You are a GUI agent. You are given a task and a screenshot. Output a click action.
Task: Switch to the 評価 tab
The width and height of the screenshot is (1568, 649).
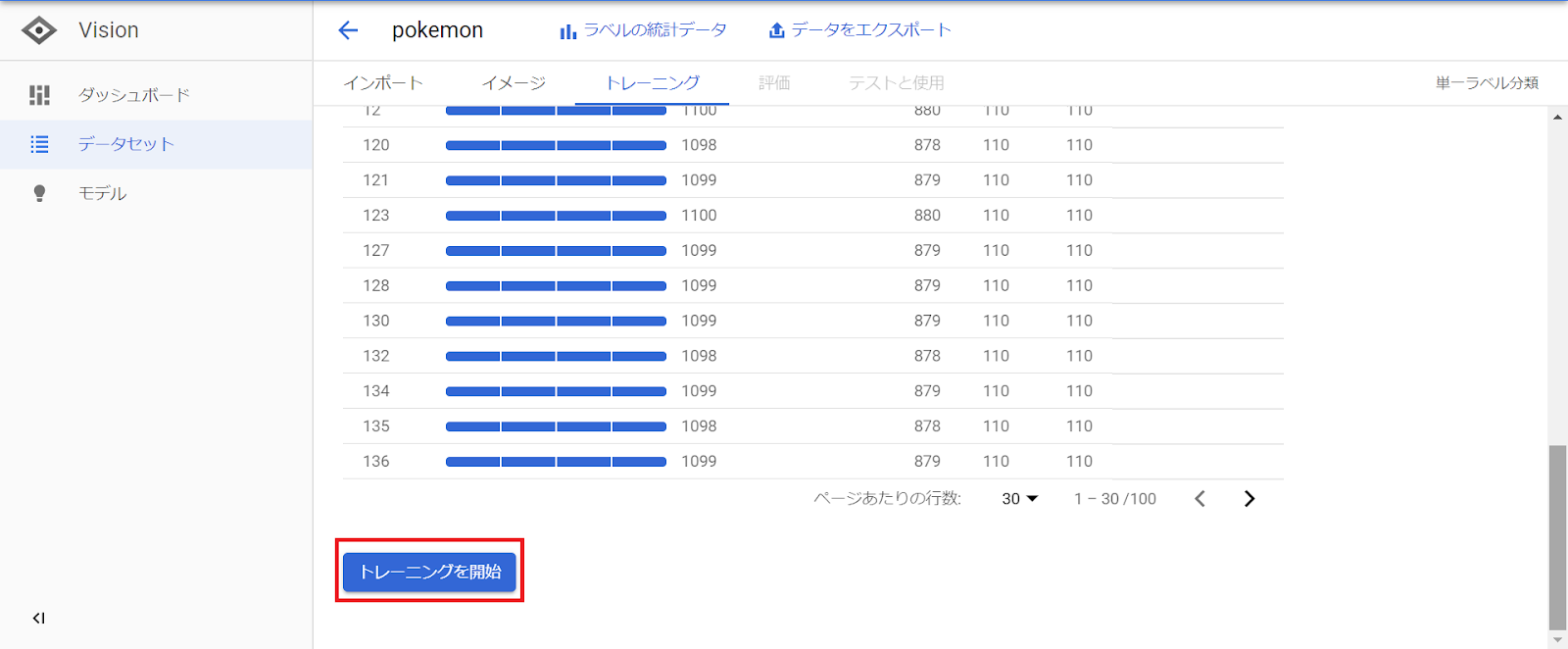[774, 83]
